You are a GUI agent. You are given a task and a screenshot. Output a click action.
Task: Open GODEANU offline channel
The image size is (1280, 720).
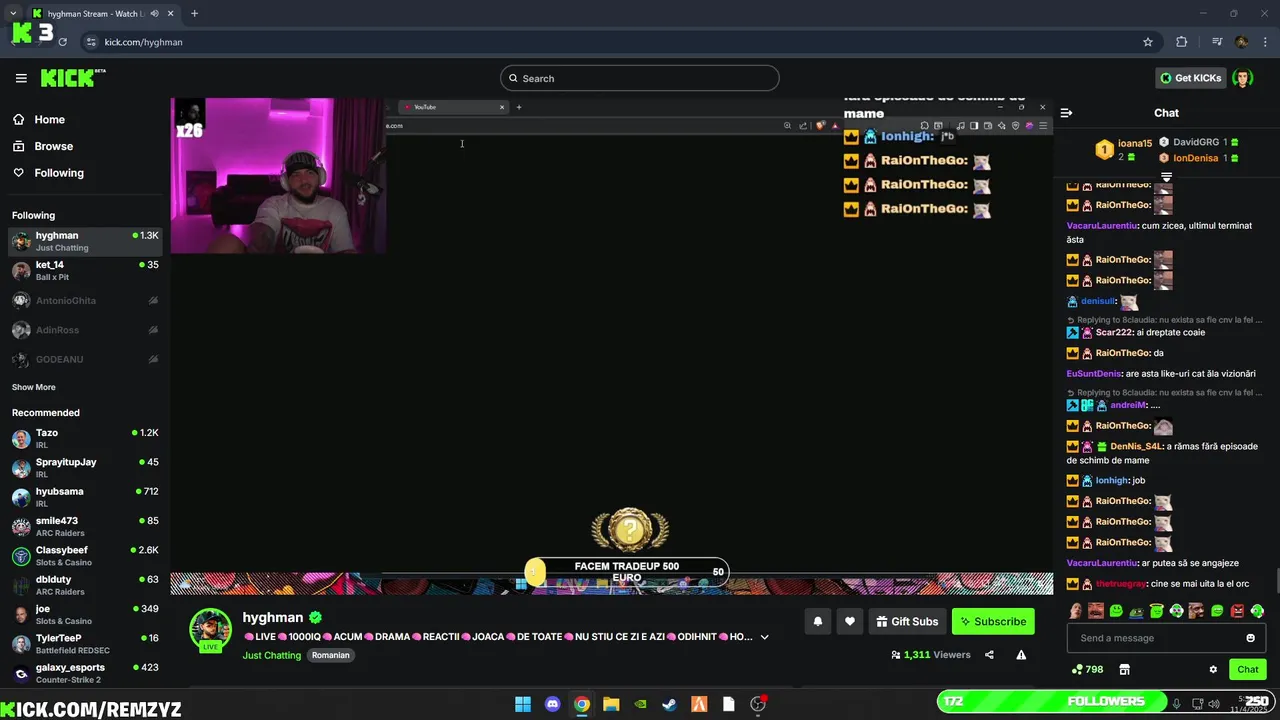pos(85,359)
